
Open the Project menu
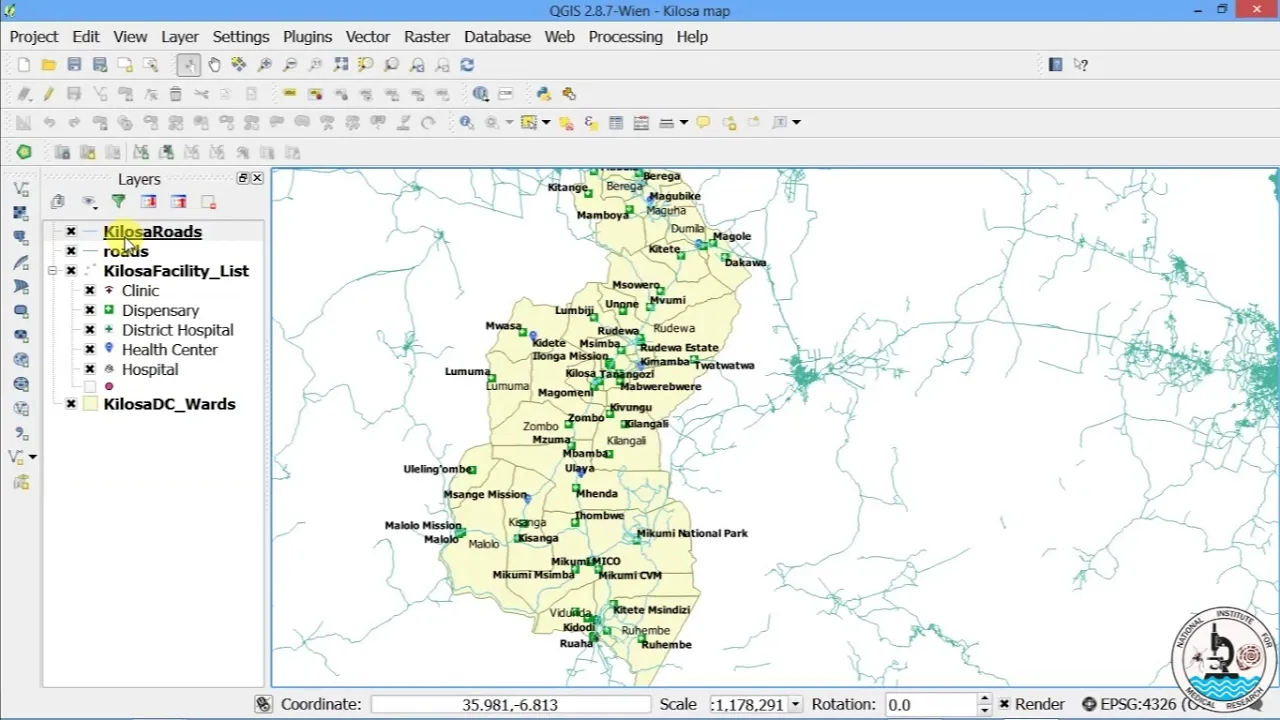tap(34, 36)
